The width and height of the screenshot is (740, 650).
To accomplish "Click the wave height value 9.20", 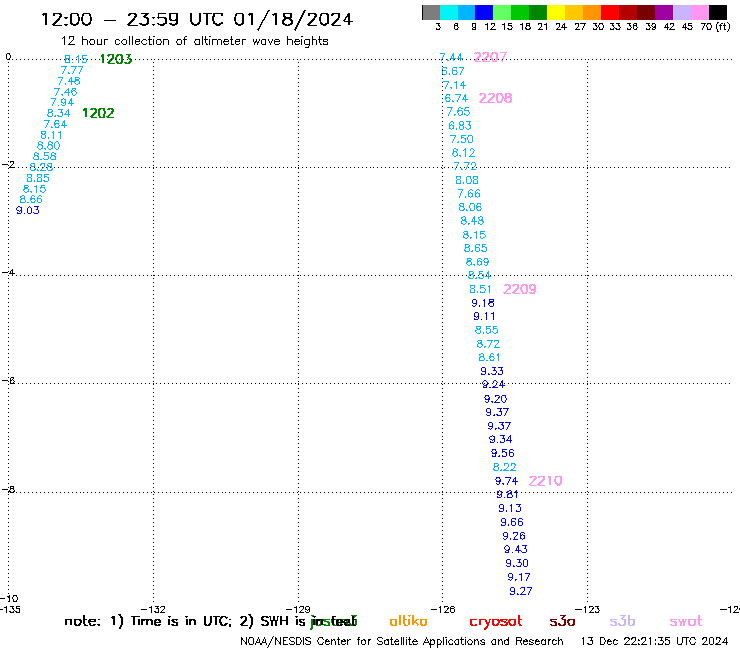I will [x=496, y=399].
